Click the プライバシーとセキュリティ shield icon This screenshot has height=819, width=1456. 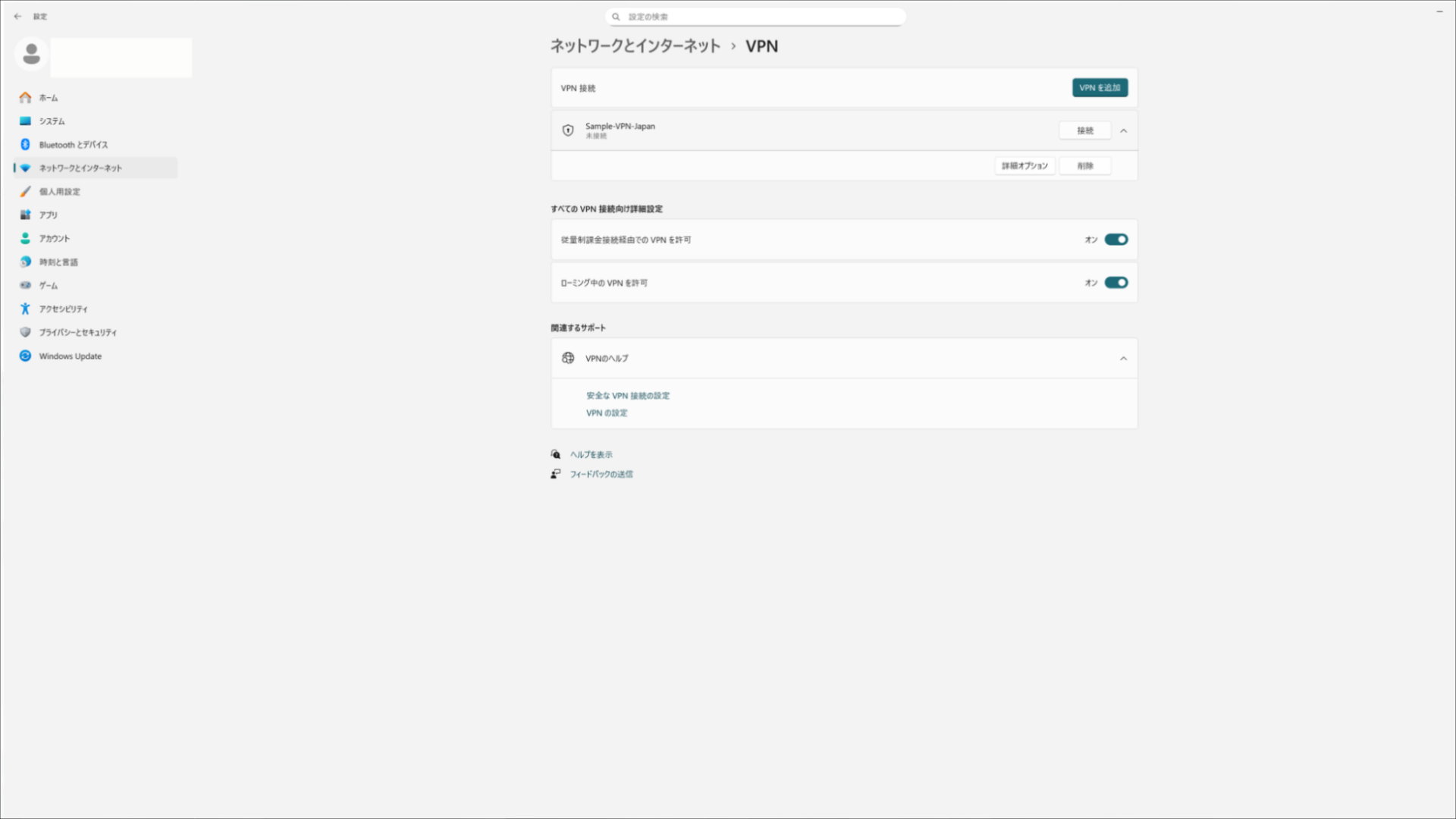pyautogui.click(x=25, y=332)
